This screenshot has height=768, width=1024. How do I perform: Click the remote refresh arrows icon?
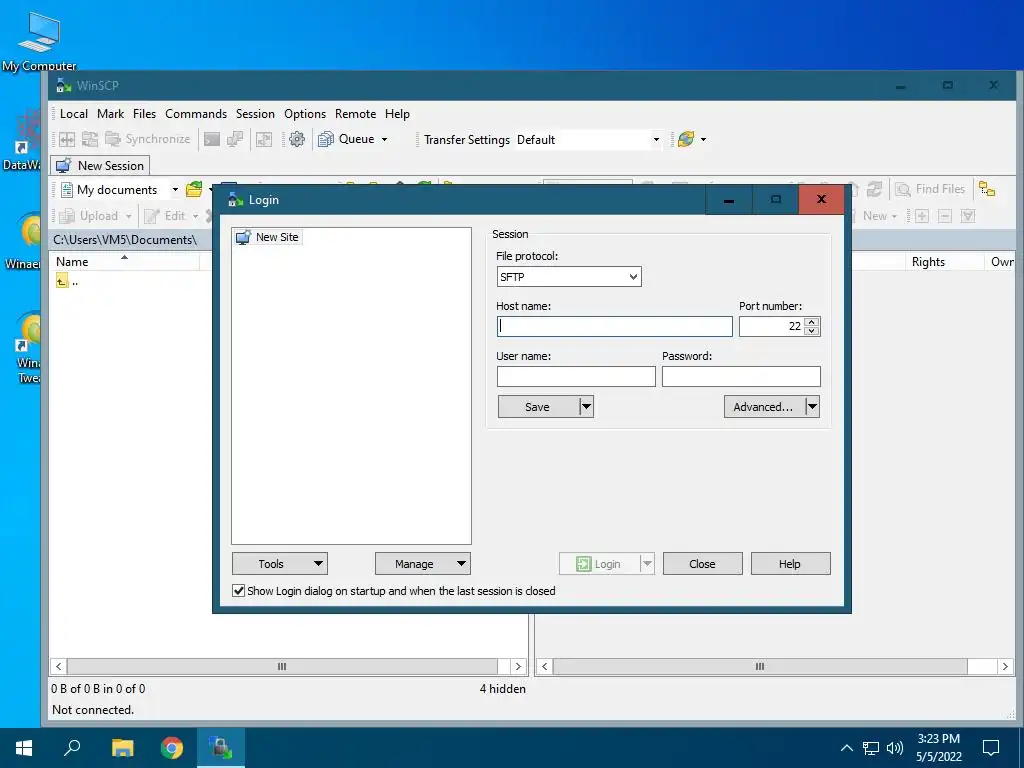tap(874, 189)
